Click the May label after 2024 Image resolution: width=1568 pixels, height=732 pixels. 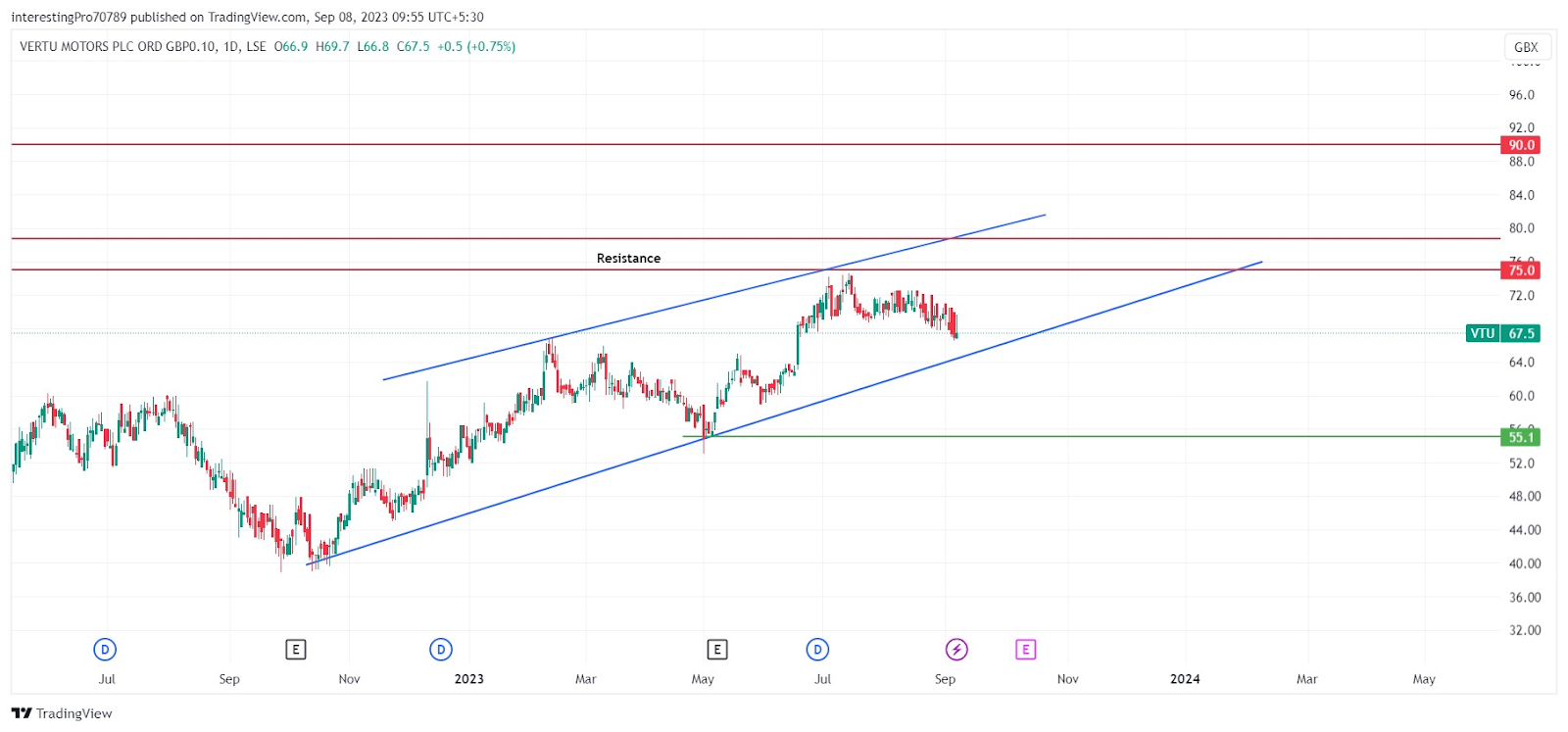tap(1424, 679)
